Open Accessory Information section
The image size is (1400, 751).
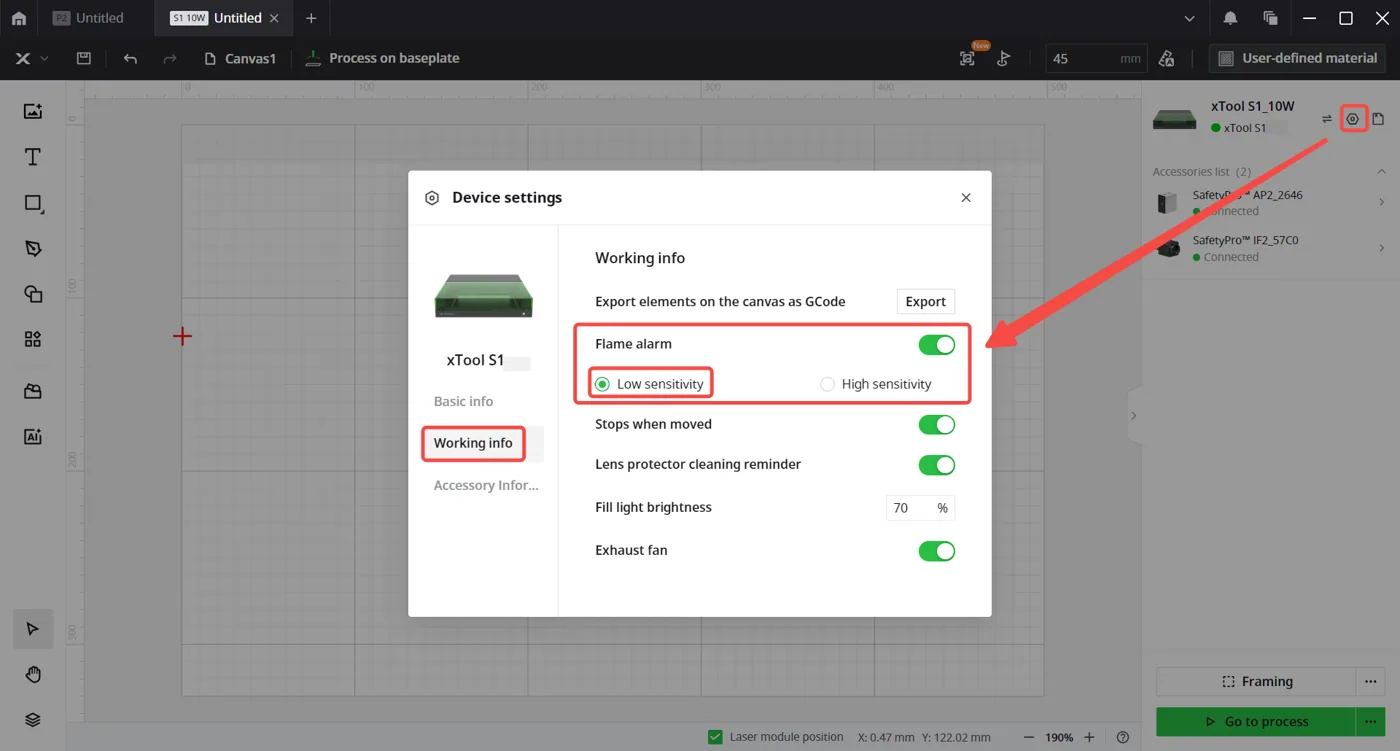tap(486, 485)
